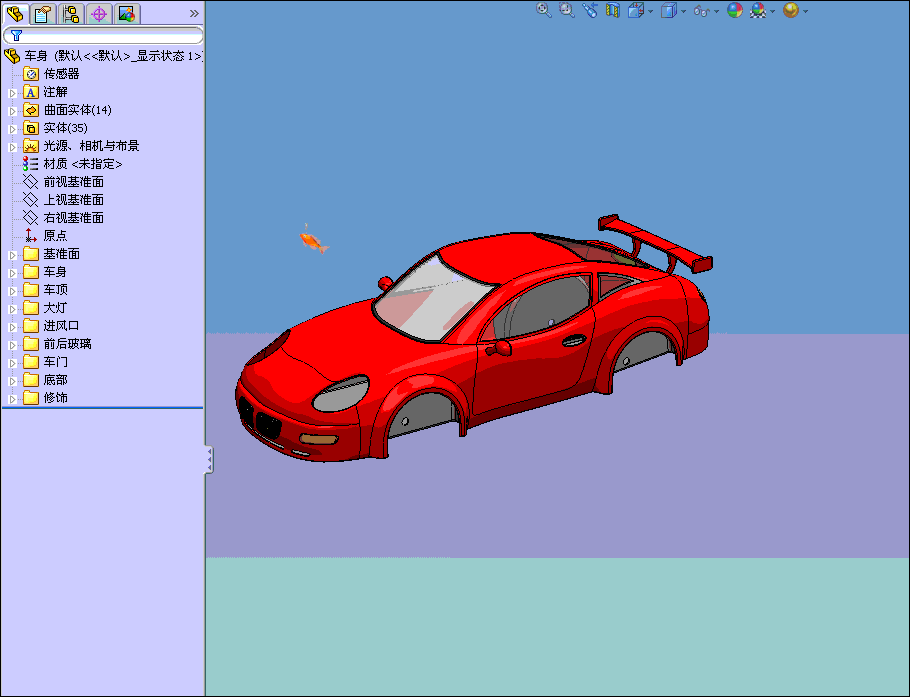Open the PropertyManager tab

[42, 13]
